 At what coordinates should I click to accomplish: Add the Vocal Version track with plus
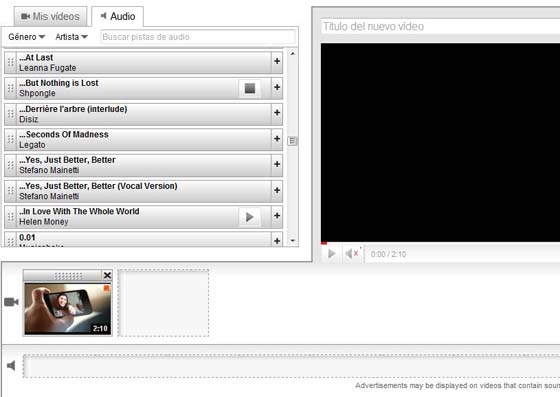coord(277,190)
